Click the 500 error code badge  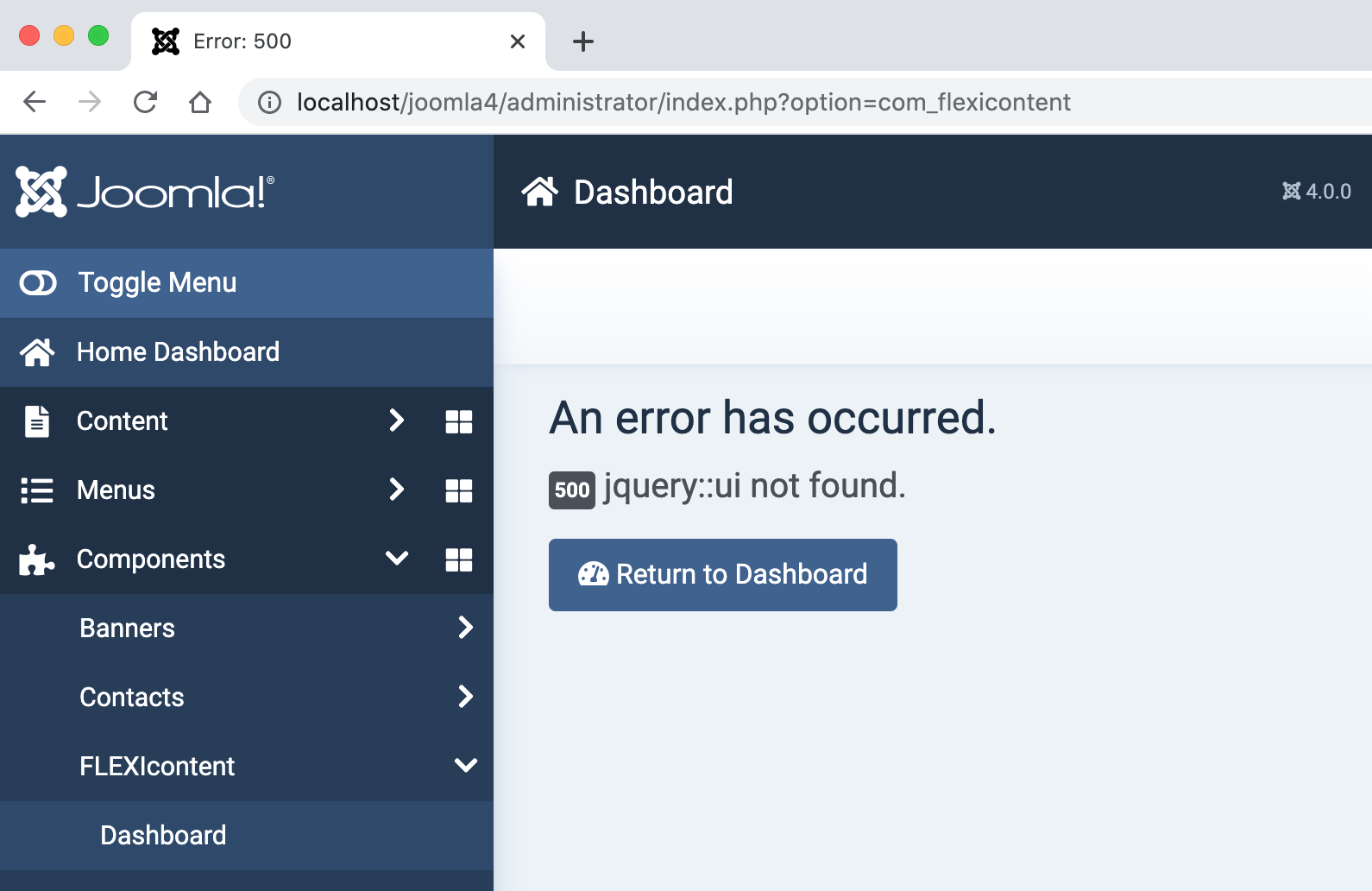coord(572,490)
